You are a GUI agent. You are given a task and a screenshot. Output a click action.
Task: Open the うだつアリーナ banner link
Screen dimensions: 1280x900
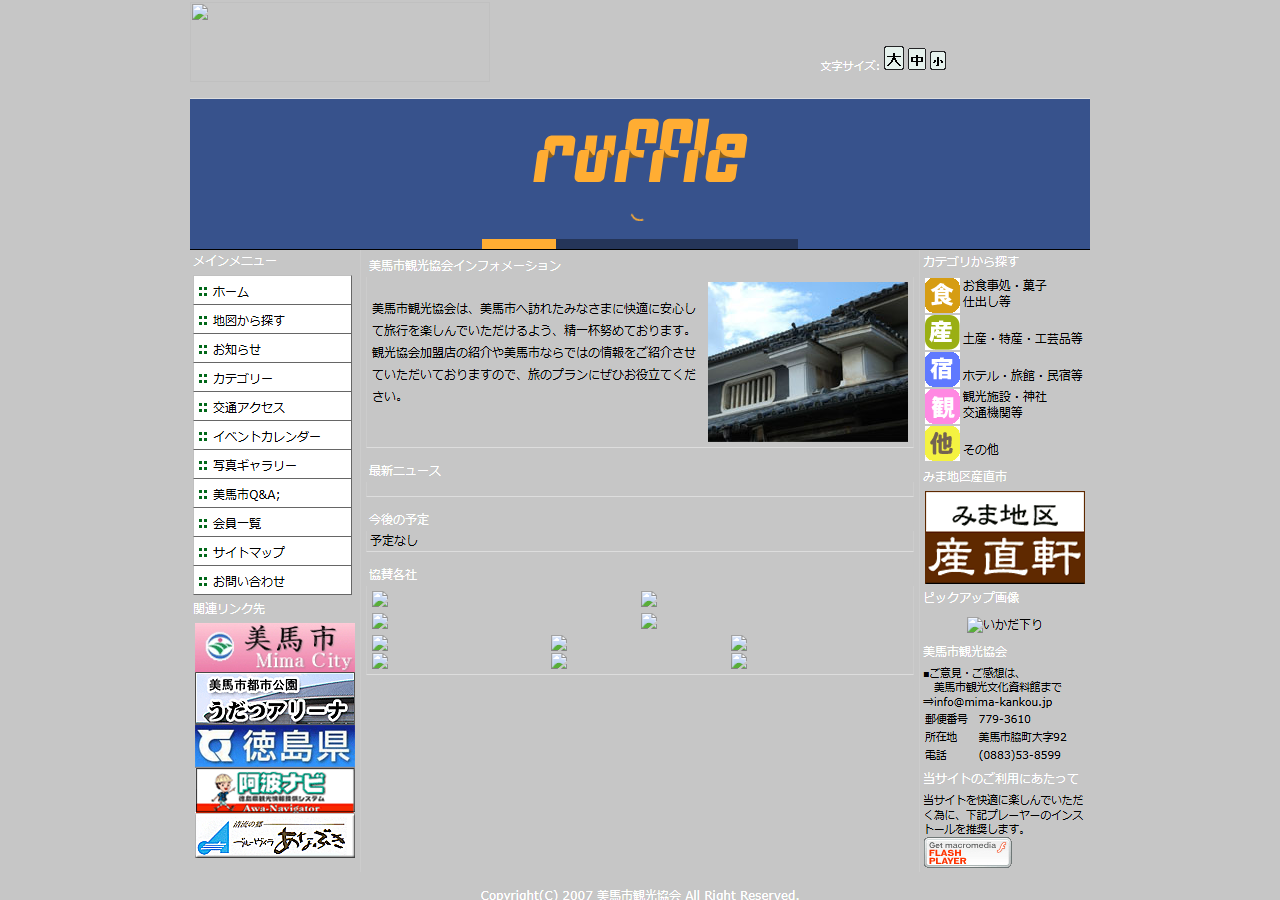(x=275, y=698)
